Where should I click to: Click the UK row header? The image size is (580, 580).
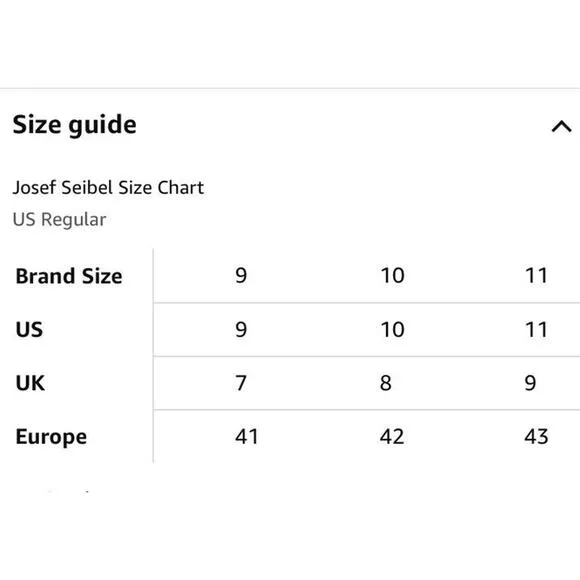coord(30,382)
